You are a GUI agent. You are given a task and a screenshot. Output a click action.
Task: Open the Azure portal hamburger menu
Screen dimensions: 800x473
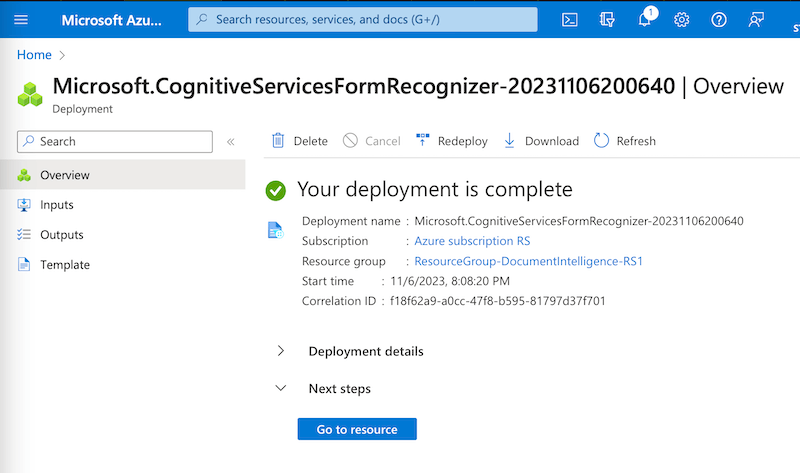pyautogui.click(x=21, y=20)
